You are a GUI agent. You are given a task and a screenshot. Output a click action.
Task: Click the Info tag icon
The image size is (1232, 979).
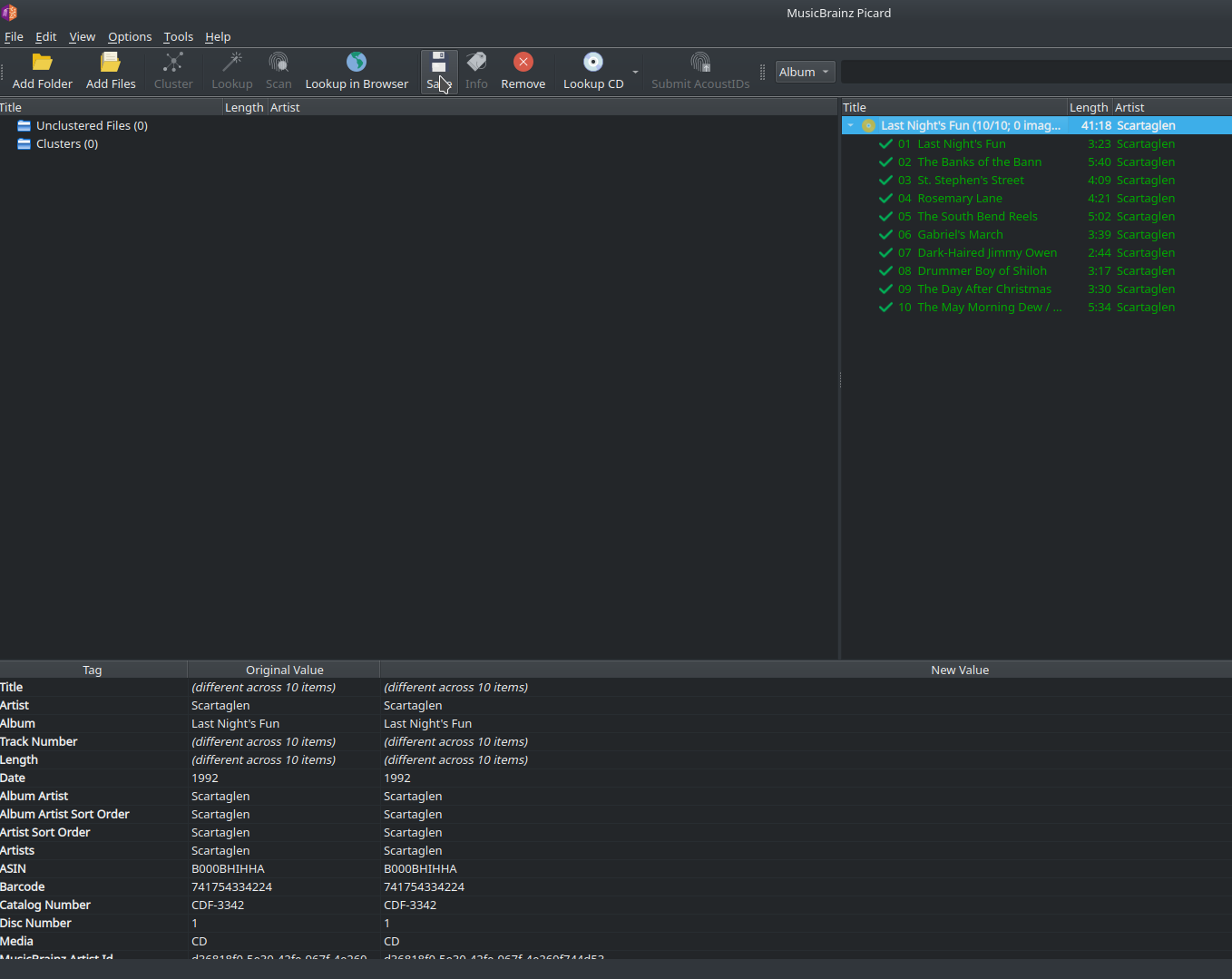(x=476, y=62)
